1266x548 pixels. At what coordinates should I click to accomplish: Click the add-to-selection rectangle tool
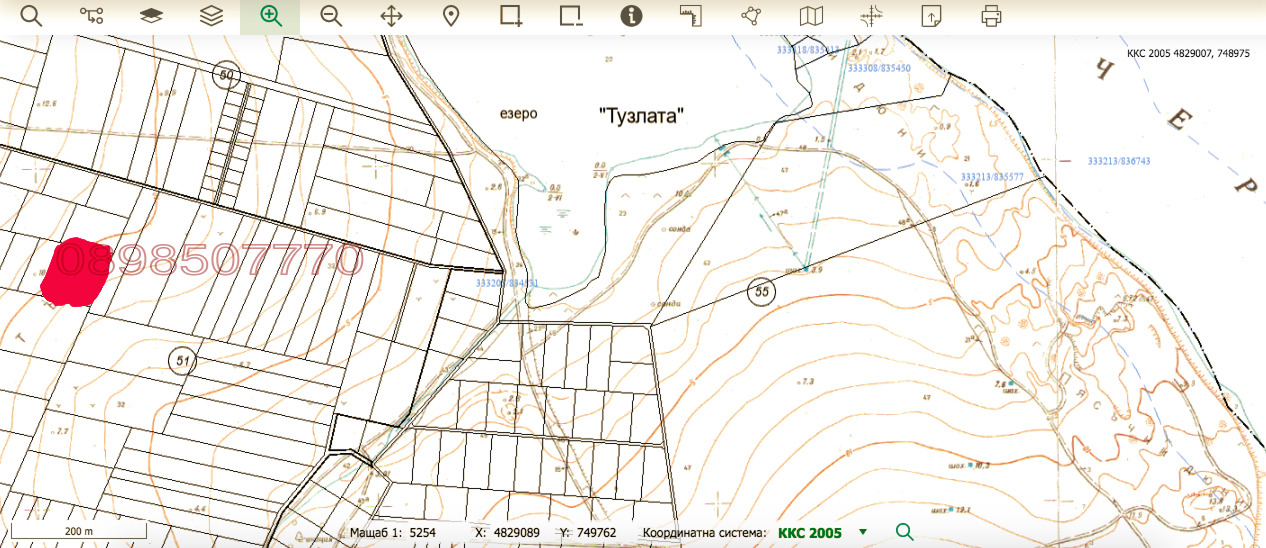511,16
